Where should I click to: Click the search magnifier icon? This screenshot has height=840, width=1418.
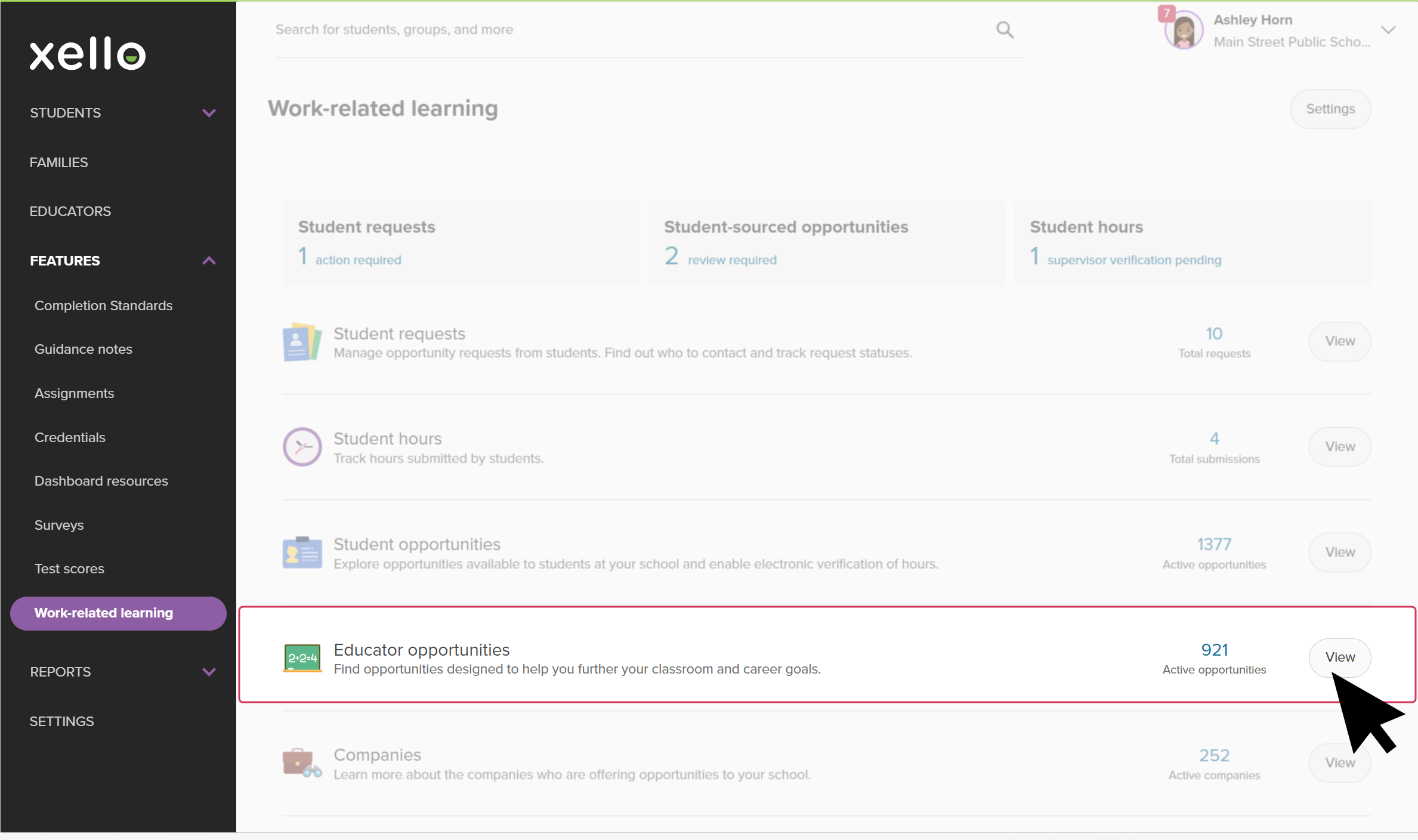pos(1005,30)
